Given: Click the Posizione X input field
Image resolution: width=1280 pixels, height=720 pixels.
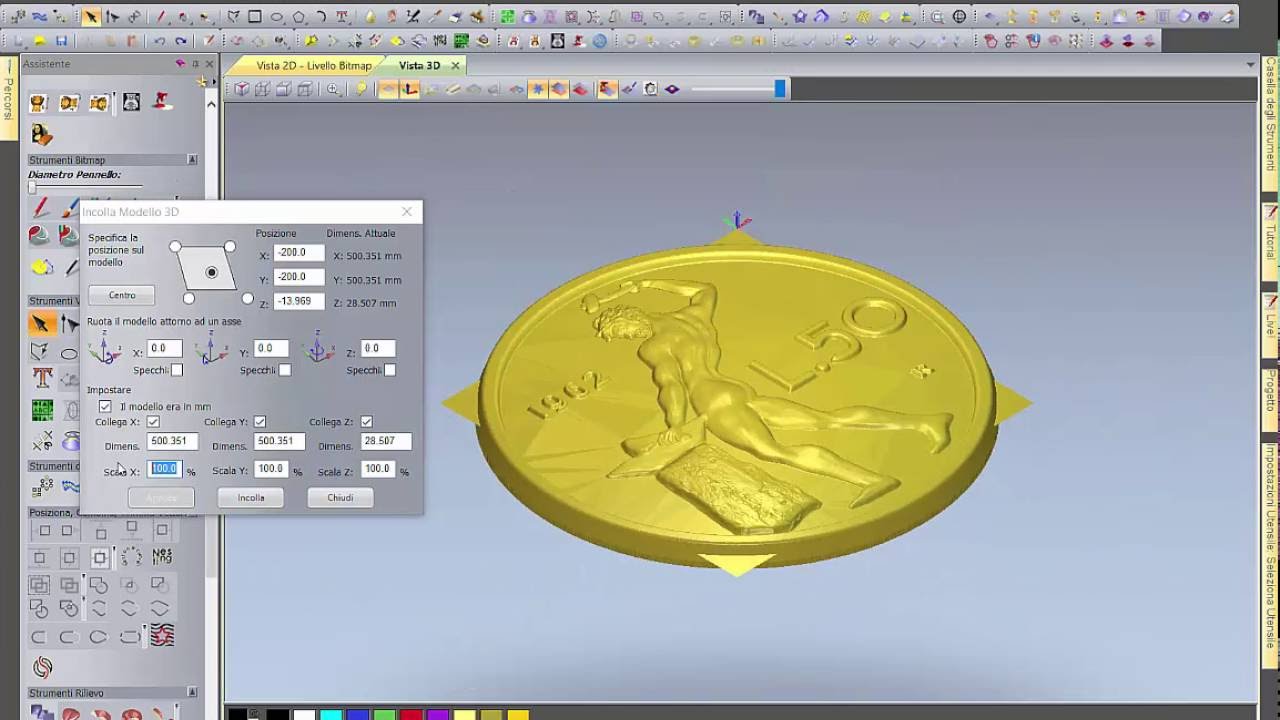Looking at the screenshot, I should coord(298,253).
